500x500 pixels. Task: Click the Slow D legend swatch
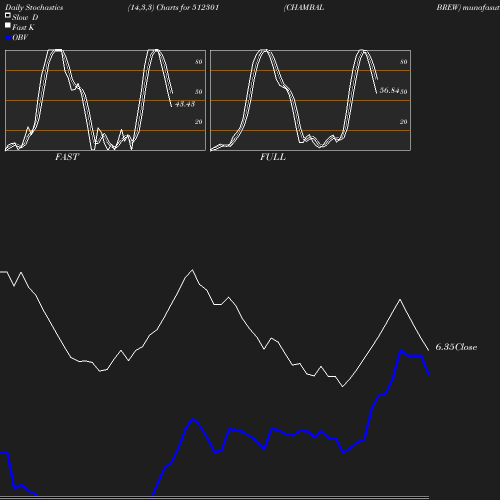click(x=8, y=15)
